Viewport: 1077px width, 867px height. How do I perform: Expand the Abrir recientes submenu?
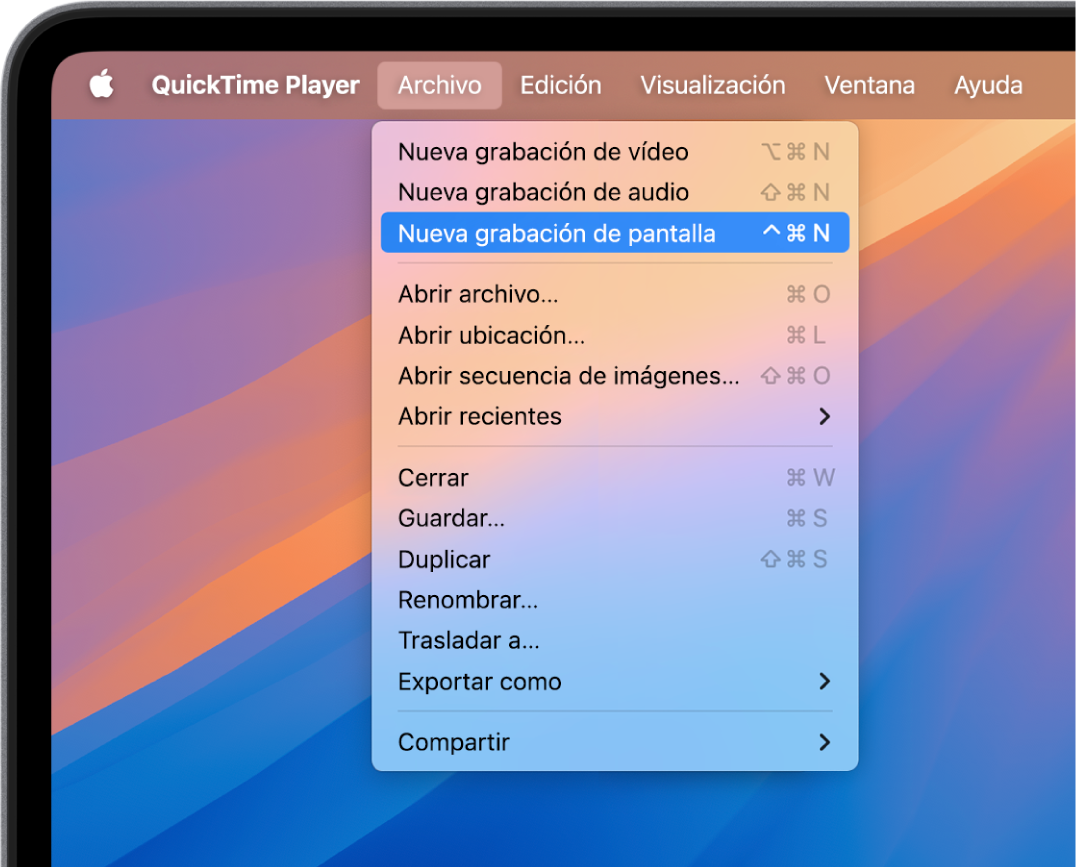615,416
